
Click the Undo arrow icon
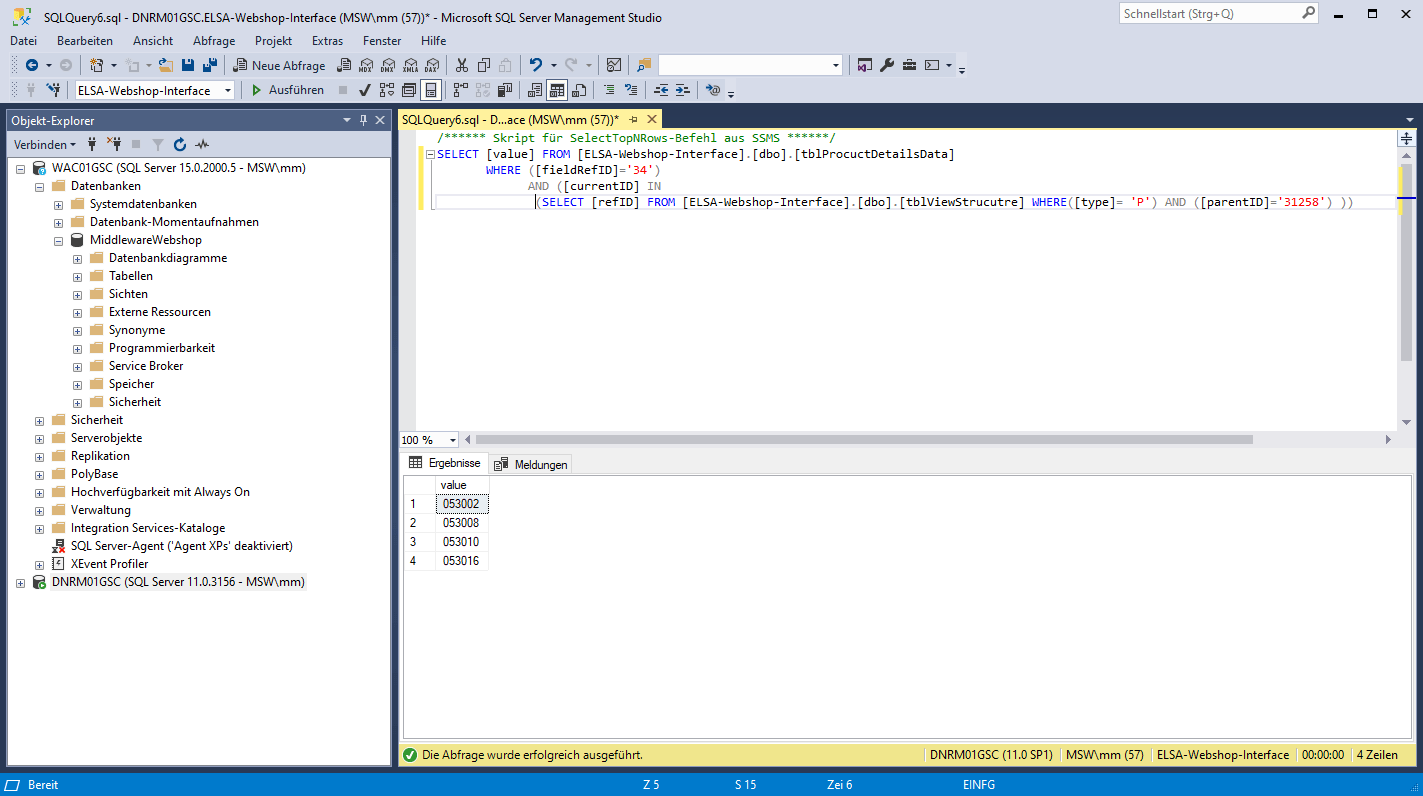point(536,65)
